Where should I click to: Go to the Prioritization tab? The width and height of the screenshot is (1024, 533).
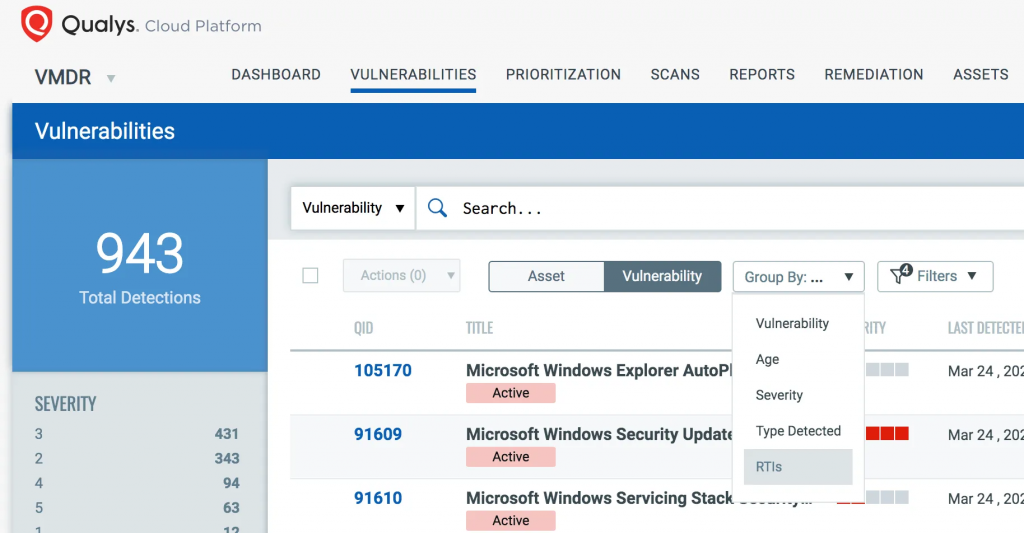563,75
